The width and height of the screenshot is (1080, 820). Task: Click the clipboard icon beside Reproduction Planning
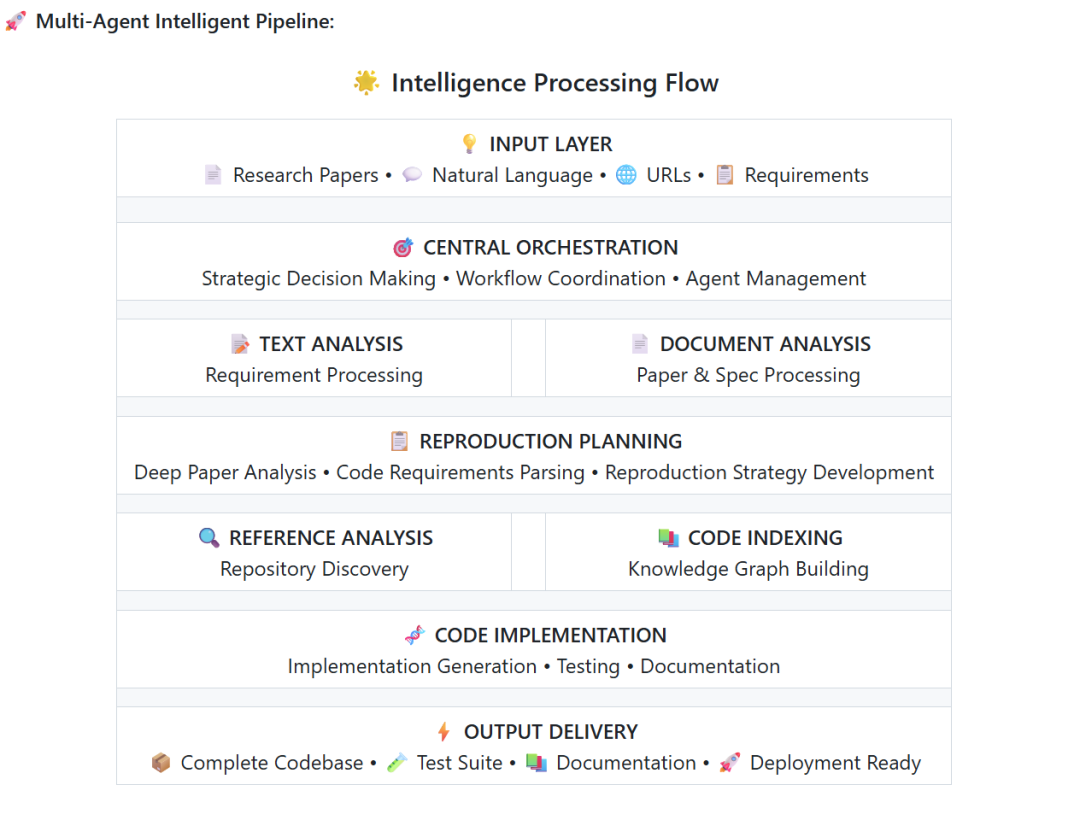coord(399,441)
